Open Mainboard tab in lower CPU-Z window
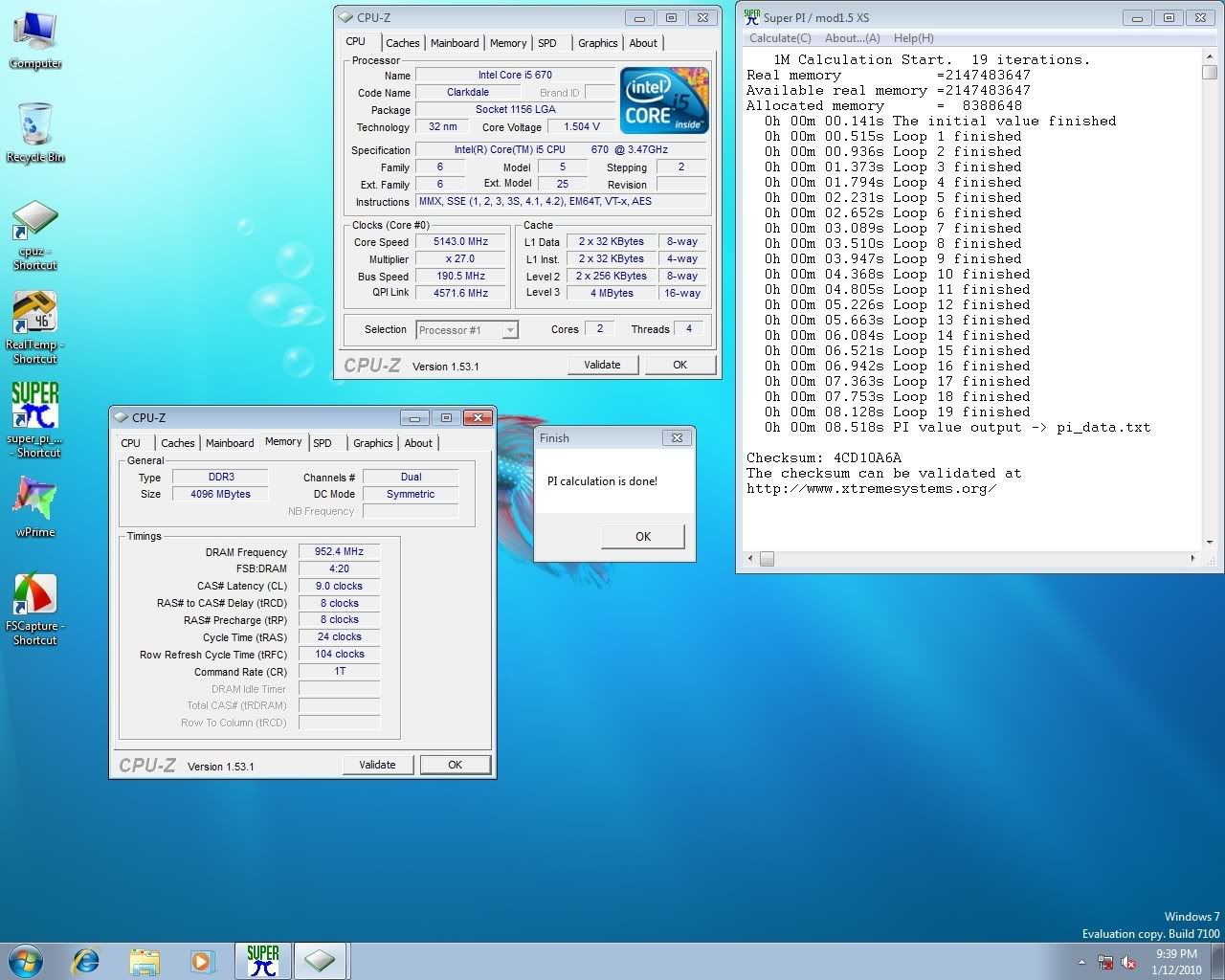 [x=230, y=443]
